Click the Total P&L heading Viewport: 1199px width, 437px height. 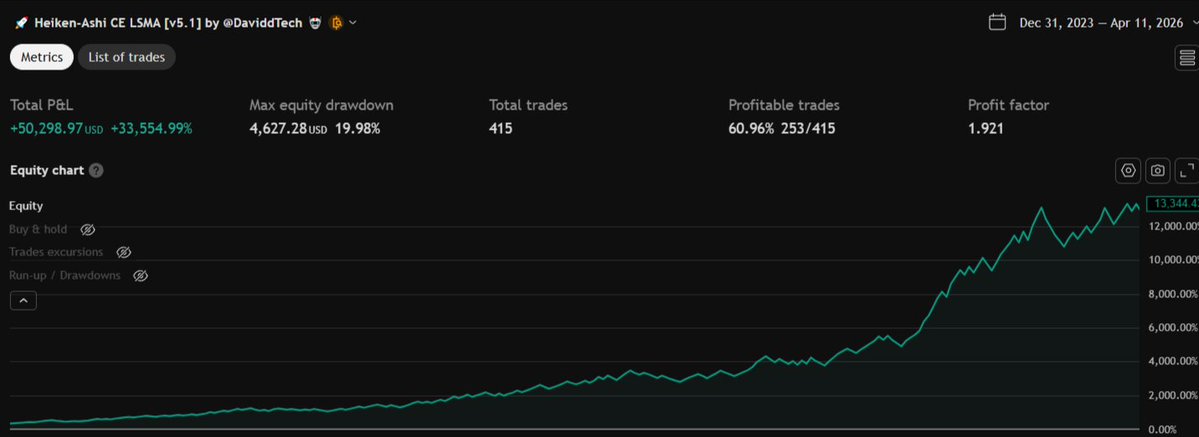[x=41, y=106]
